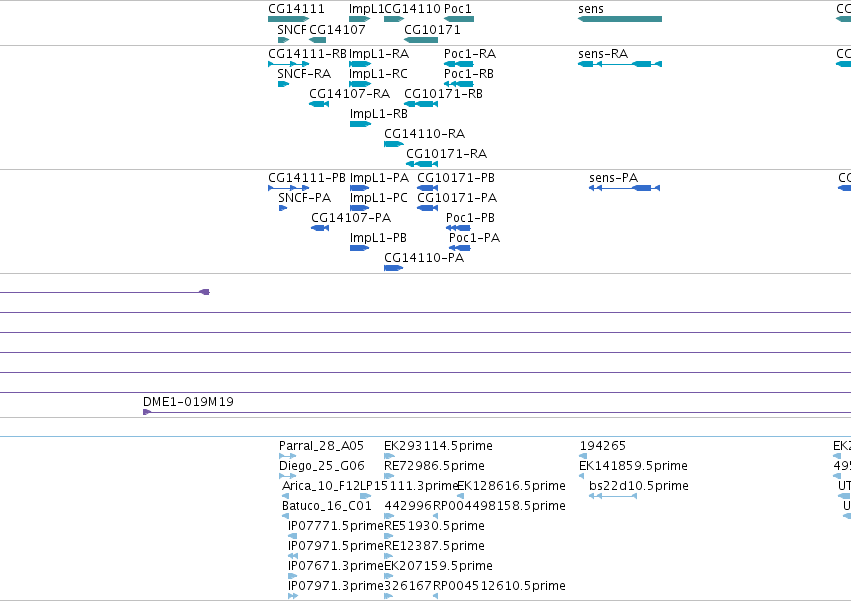Click the Poc1 gene bar
The height and width of the screenshot is (601, 851).
pyautogui.click(x=459, y=19)
